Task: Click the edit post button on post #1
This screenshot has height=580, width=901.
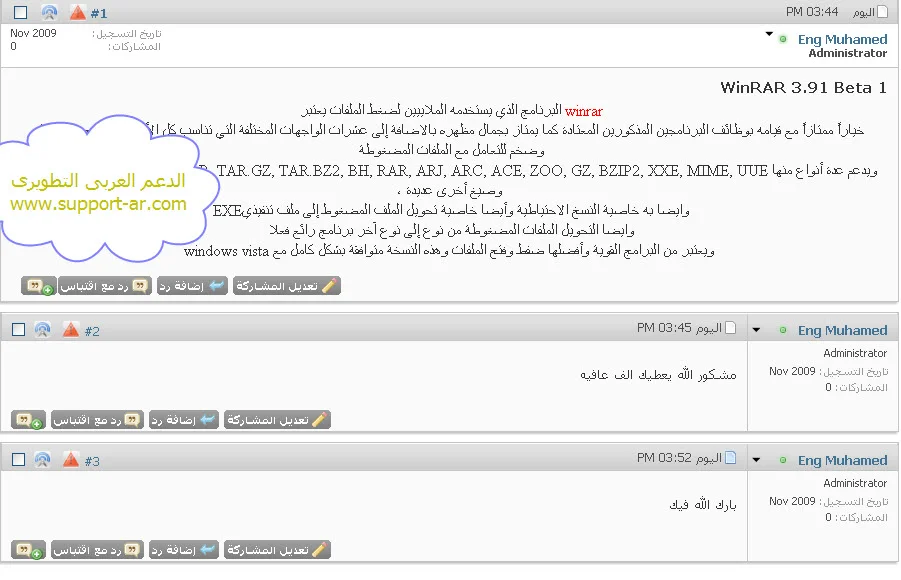Action: pos(286,286)
